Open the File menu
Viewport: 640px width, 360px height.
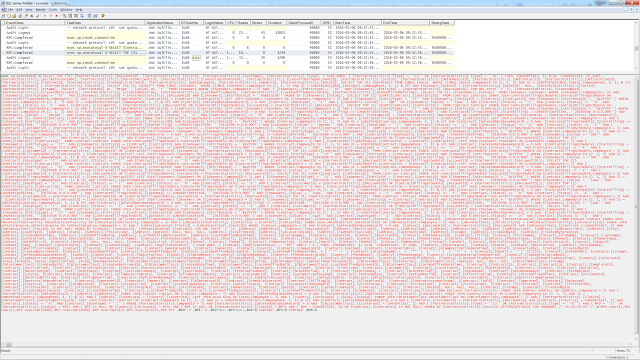(11, 10)
